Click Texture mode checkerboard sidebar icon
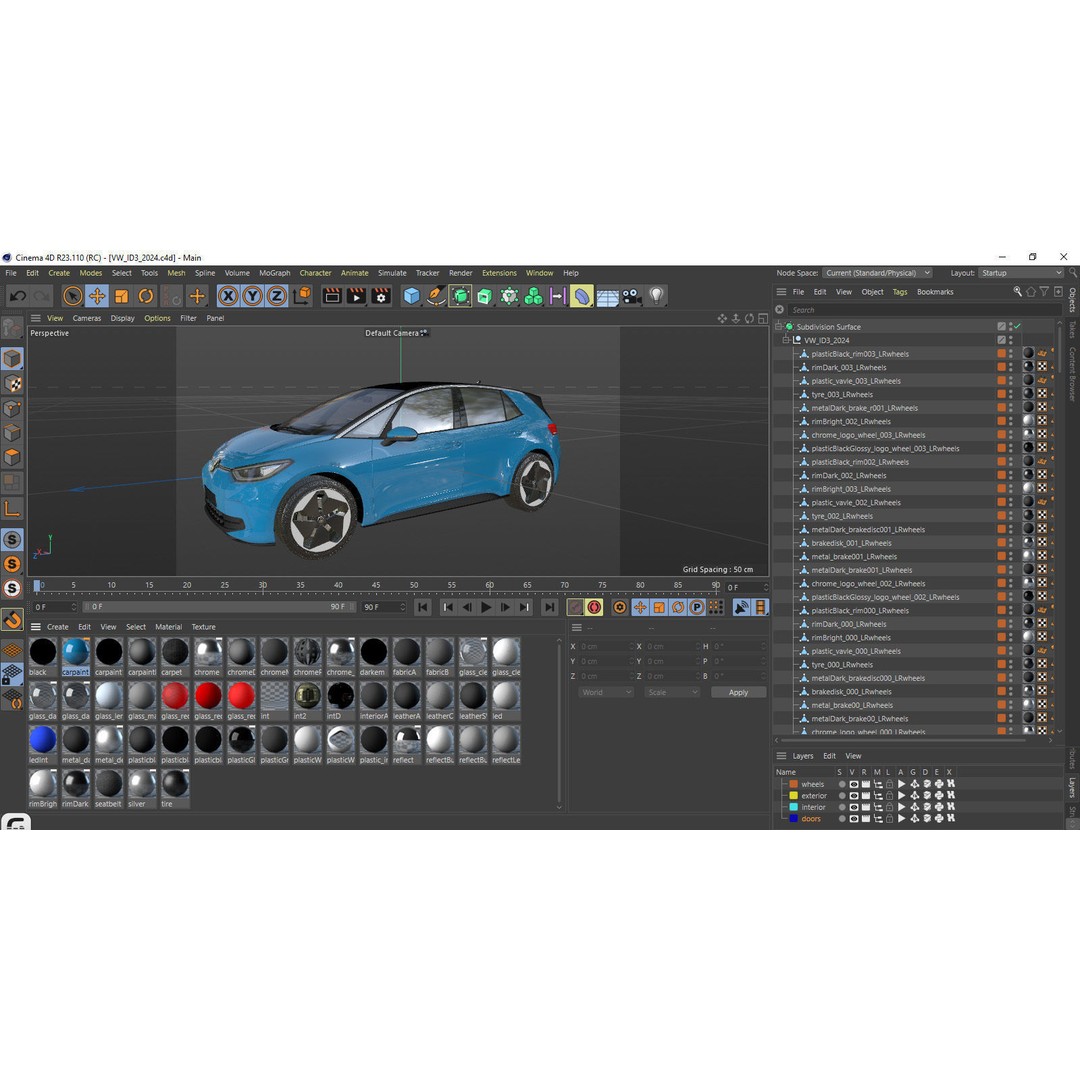The image size is (1080, 1080). (x=12, y=384)
